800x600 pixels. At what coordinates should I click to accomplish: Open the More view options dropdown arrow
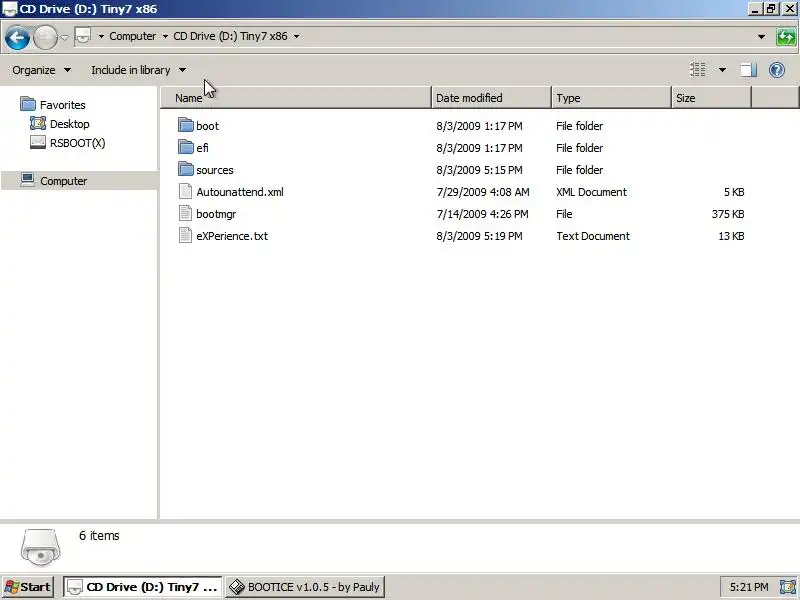722,70
